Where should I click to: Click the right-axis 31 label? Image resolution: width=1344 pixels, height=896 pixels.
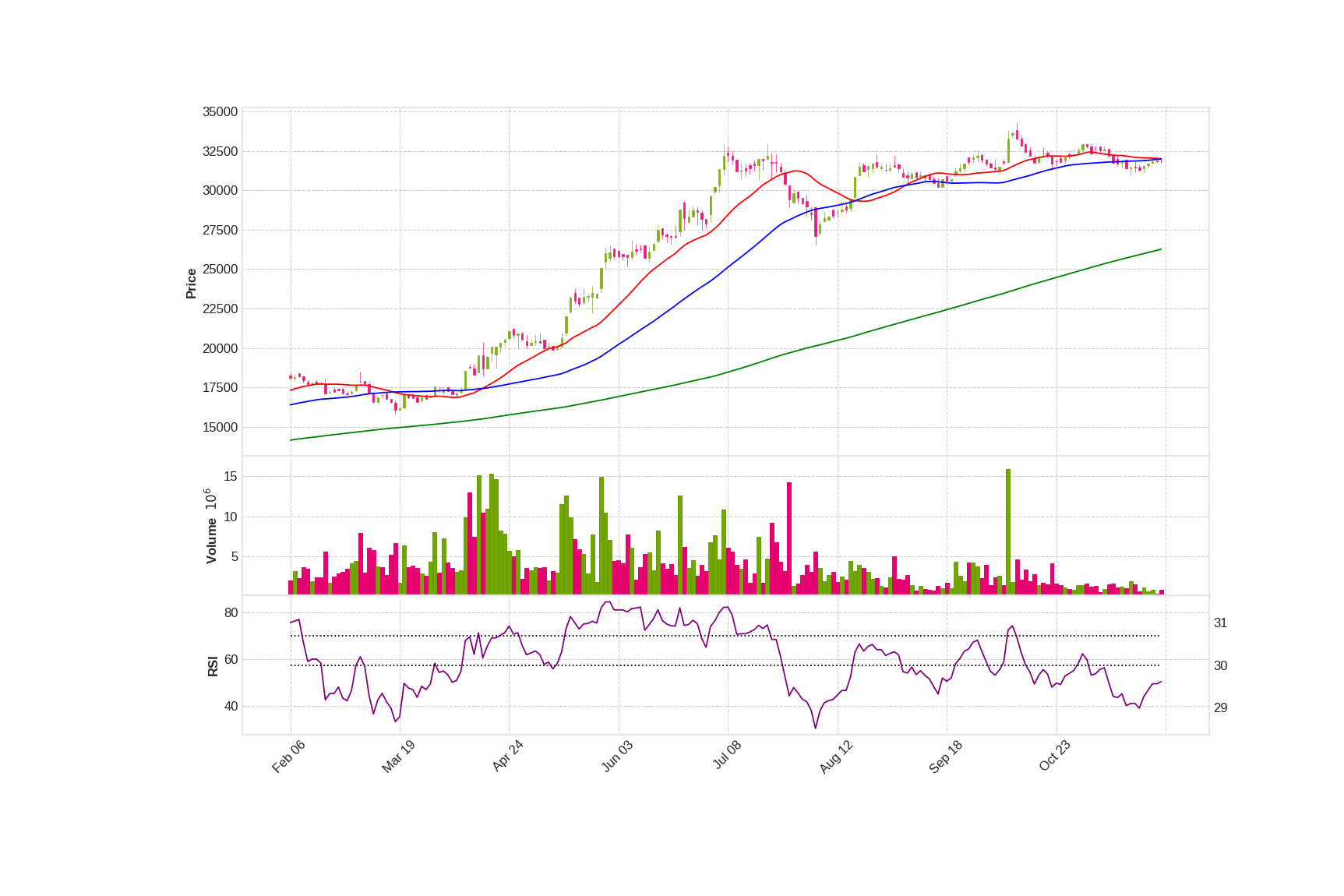[x=1221, y=623]
